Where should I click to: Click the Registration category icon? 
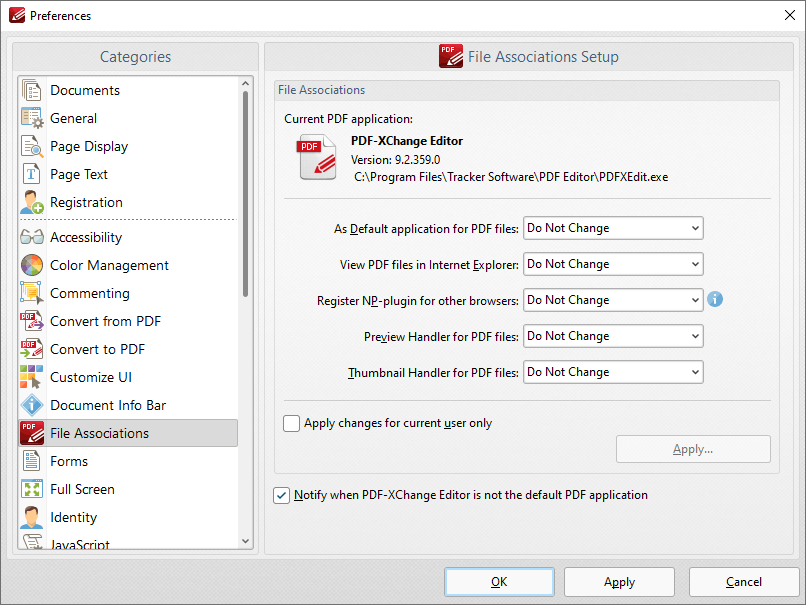[33, 202]
